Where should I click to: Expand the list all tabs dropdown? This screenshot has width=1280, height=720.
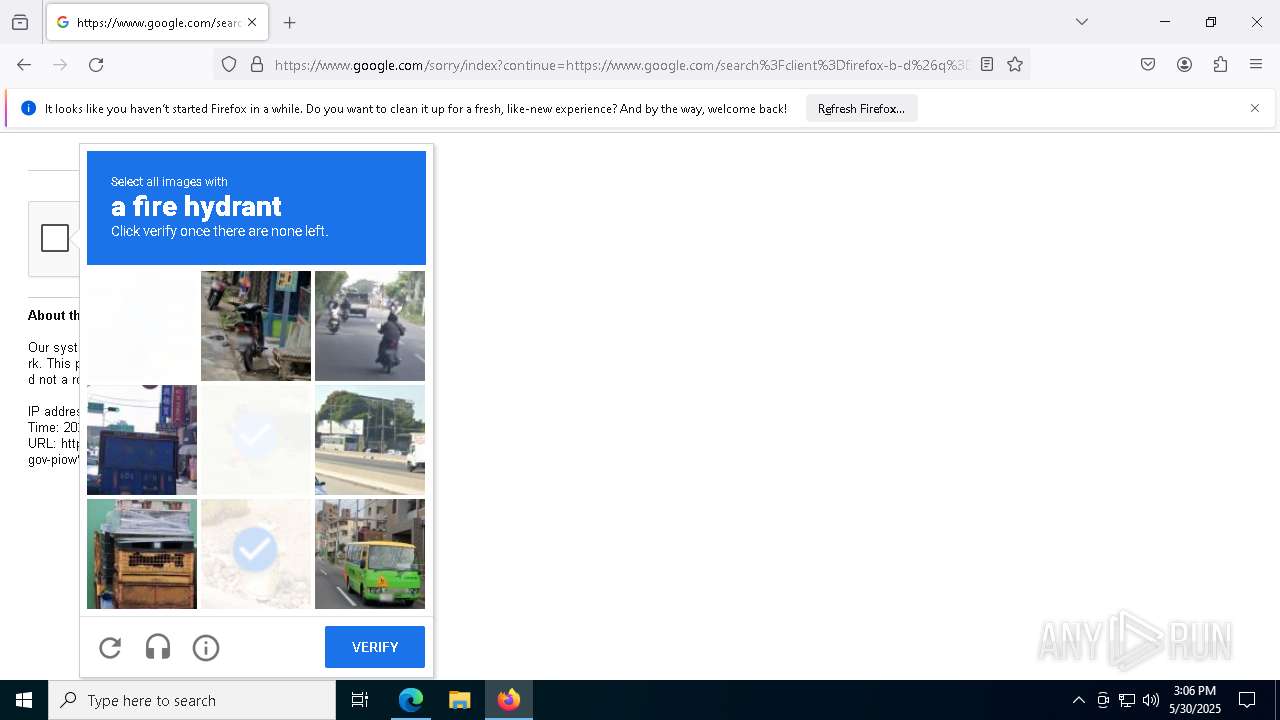coord(1081,22)
